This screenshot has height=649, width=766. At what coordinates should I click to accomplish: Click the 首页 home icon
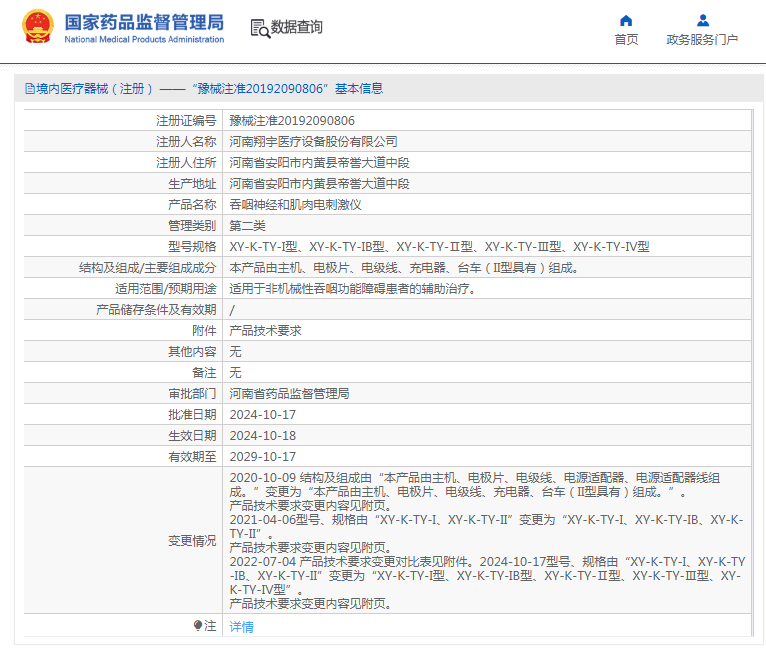[x=626, y=21]
